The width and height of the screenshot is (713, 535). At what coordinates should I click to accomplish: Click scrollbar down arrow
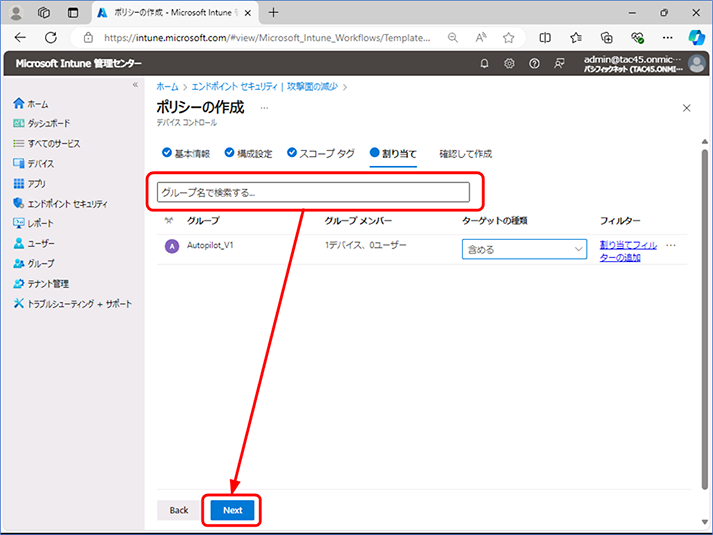coord(704,522)
